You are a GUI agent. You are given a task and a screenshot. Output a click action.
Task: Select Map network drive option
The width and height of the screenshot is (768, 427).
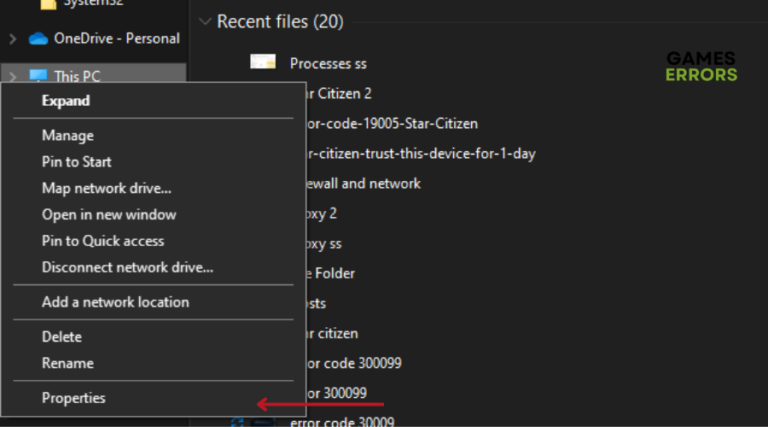pos(106,187)
